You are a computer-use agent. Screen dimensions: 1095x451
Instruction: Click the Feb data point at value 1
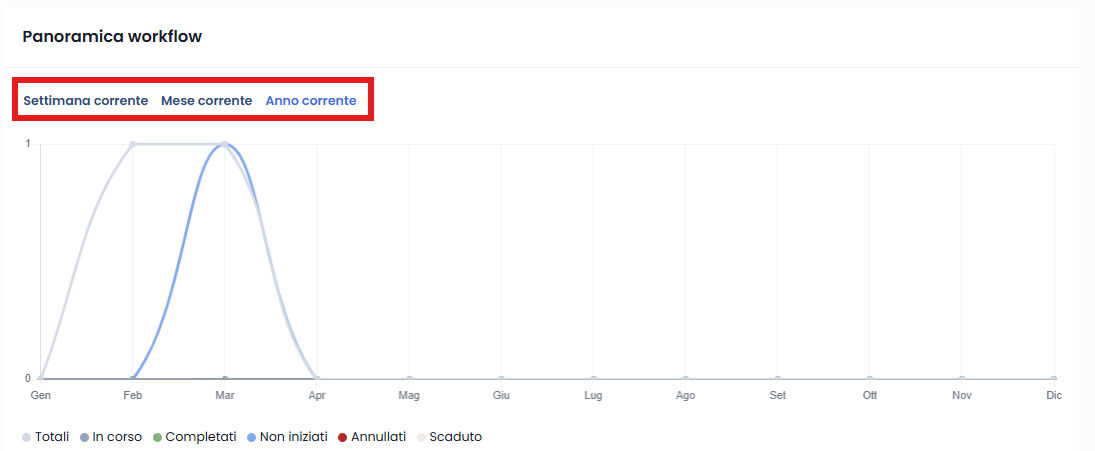pos(133,145)
